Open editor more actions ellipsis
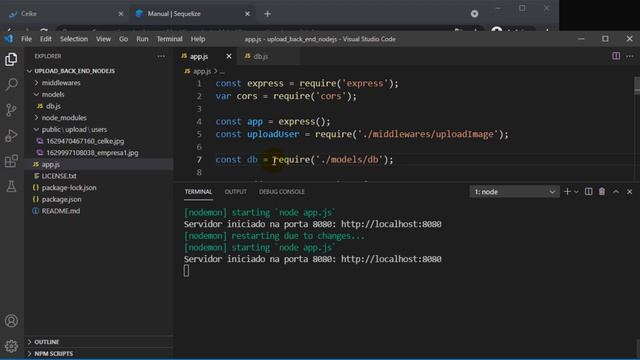Viewport: 640px width, 360px height. pos(630,56)
